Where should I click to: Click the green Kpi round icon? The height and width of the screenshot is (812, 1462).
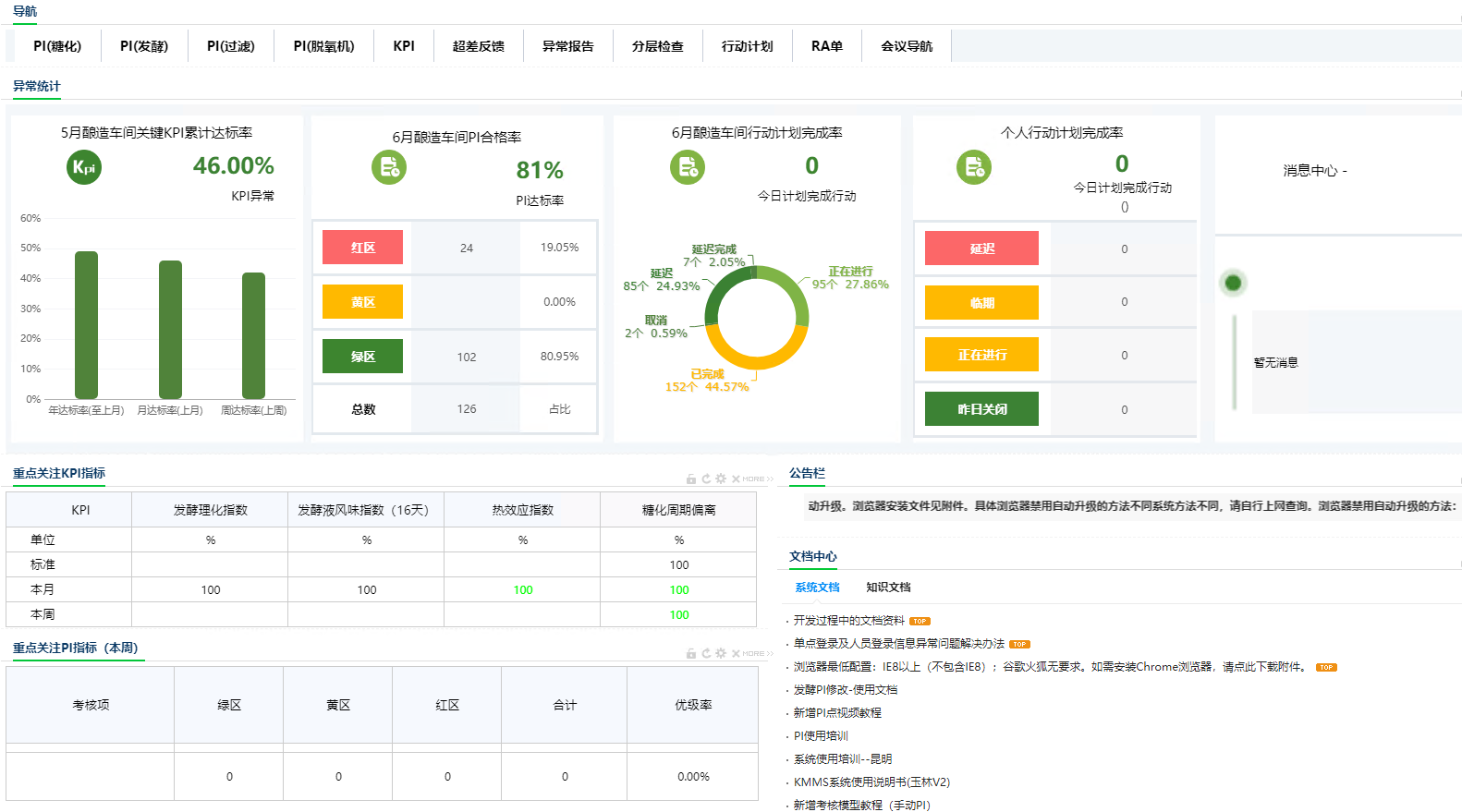(x=84, y=167)
